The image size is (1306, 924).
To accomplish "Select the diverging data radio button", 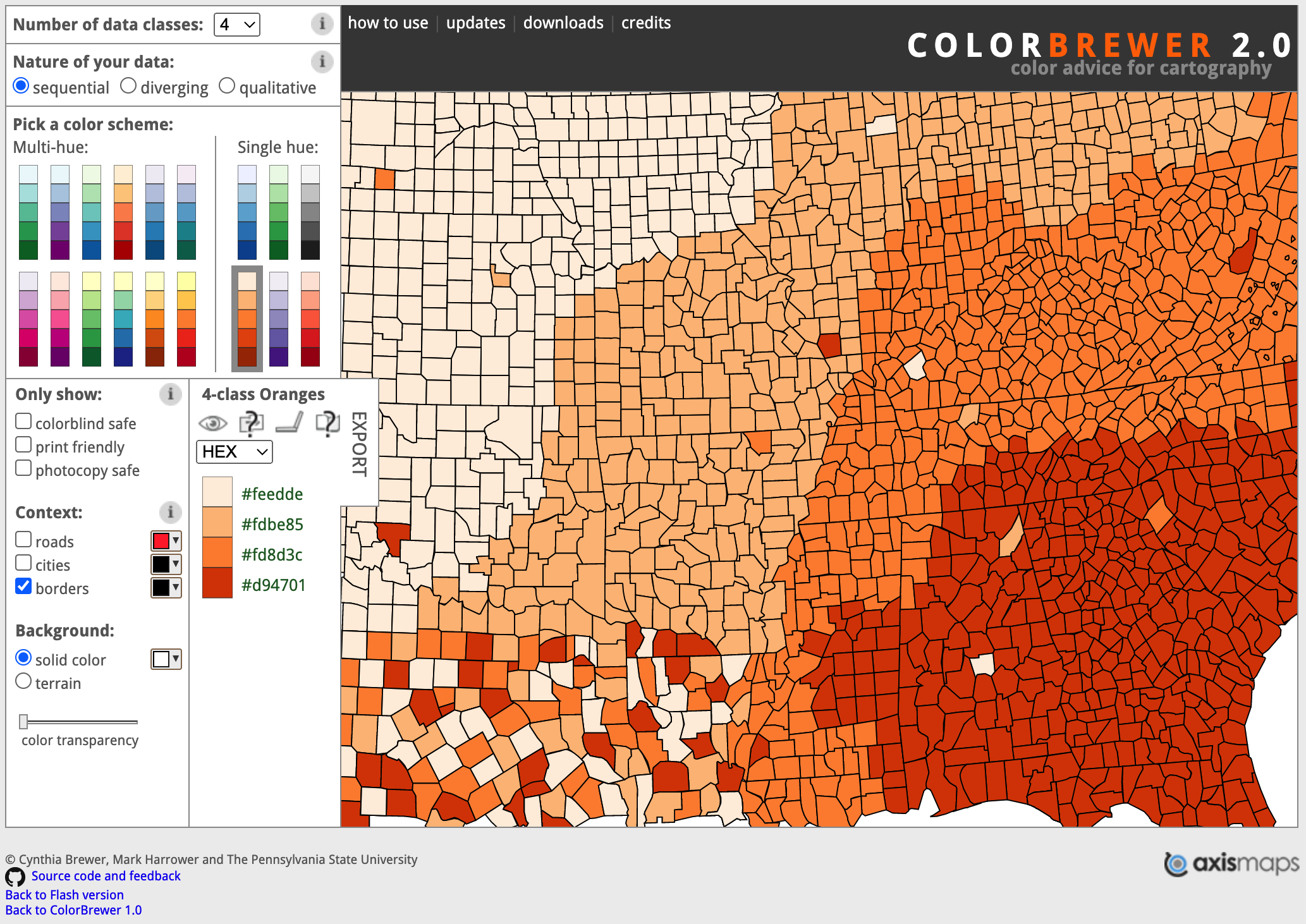I will (x=128, y=86).
